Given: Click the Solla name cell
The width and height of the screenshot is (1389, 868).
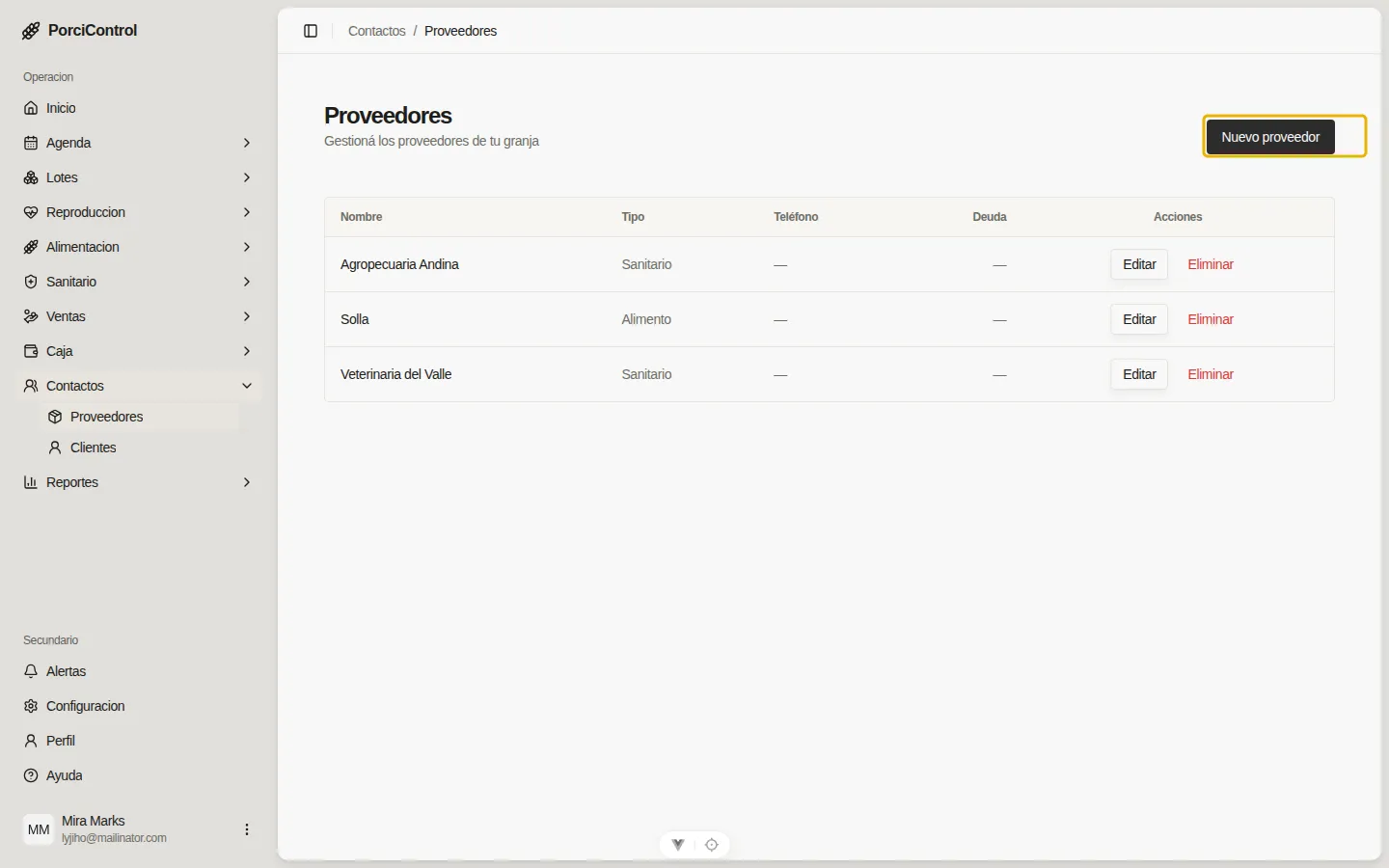Looking at the screenshot, I should pos(355,319).
